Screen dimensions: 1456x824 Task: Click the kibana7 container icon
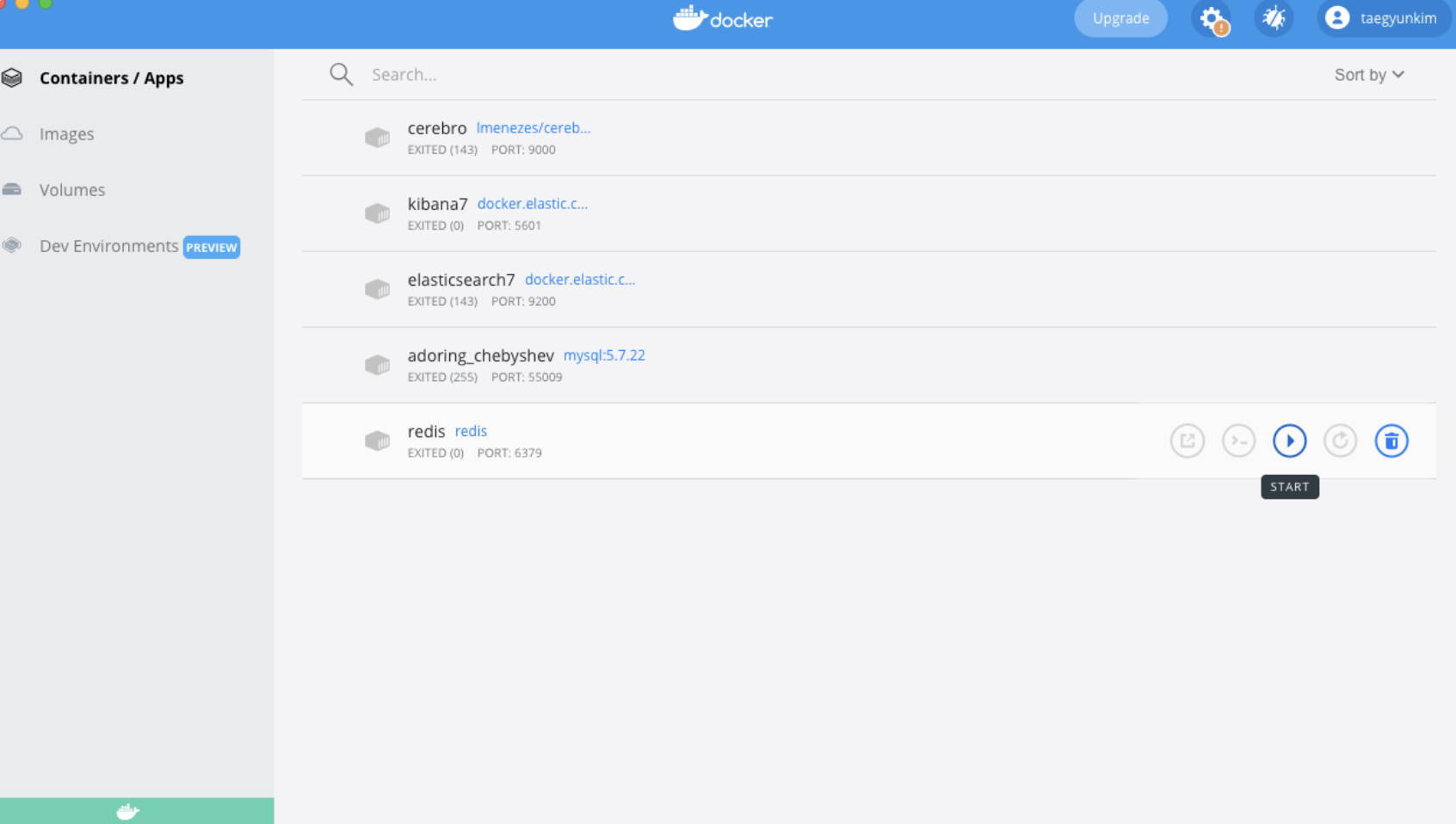pyautogui.click(x=377, y=213)
